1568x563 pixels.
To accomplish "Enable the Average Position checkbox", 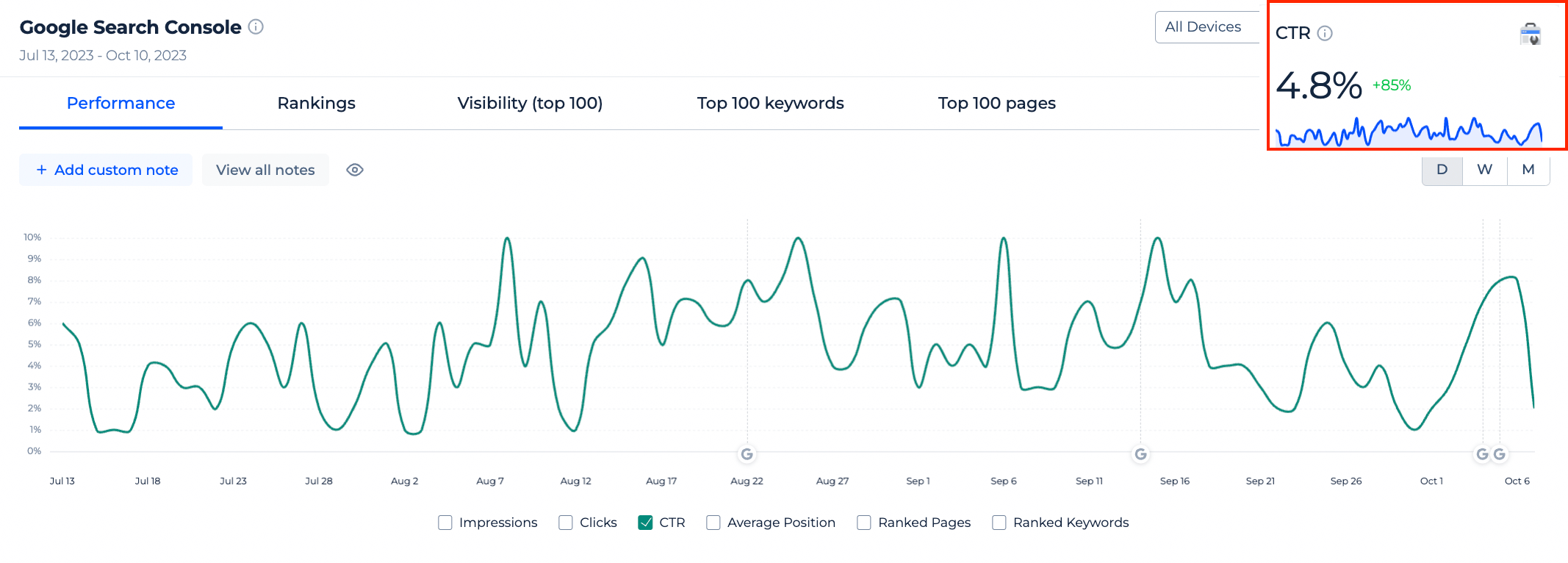I will pos(713,523).
